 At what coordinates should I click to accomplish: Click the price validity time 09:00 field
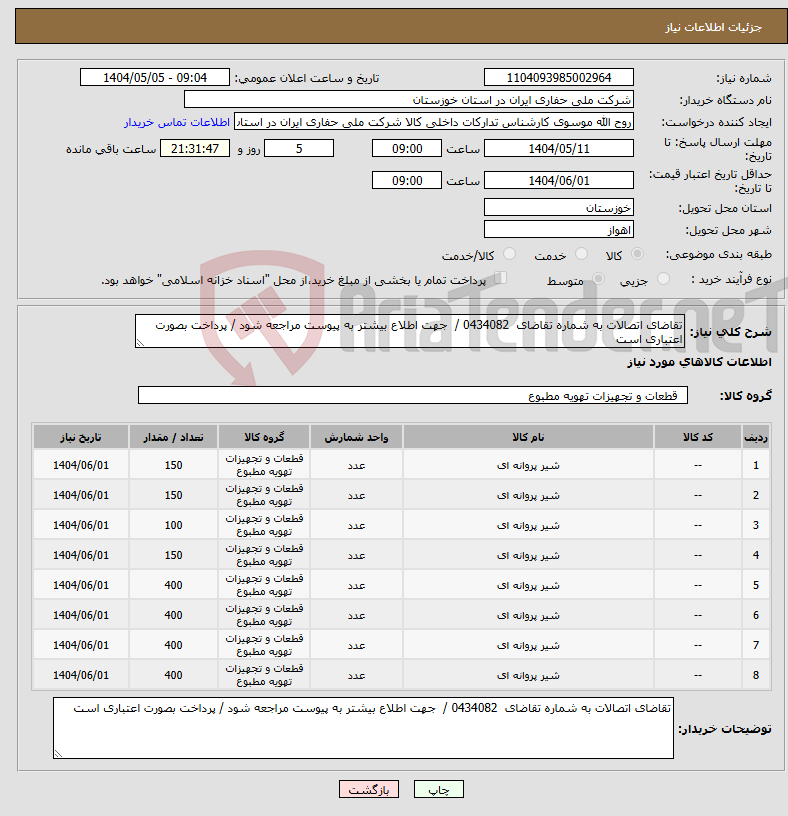tap(407, 181)
